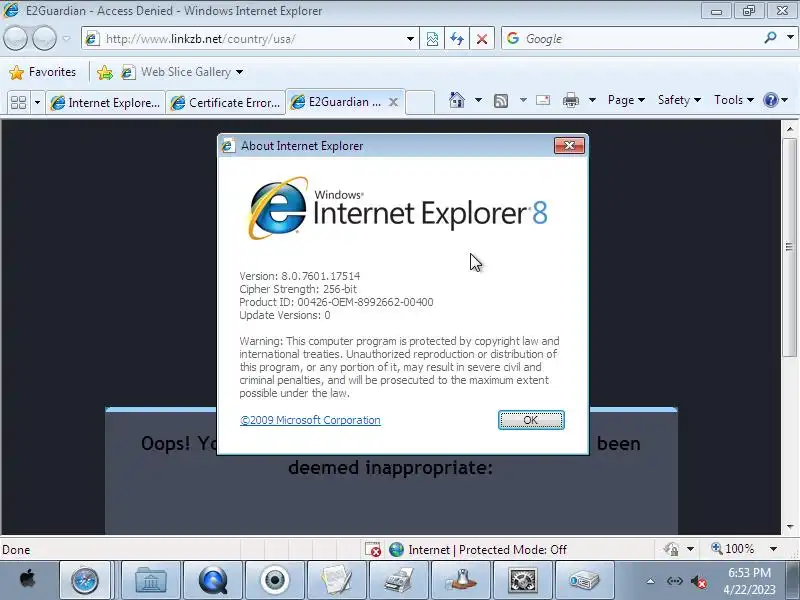Click the Apple logo start button
800x600 pixels.
28,580
